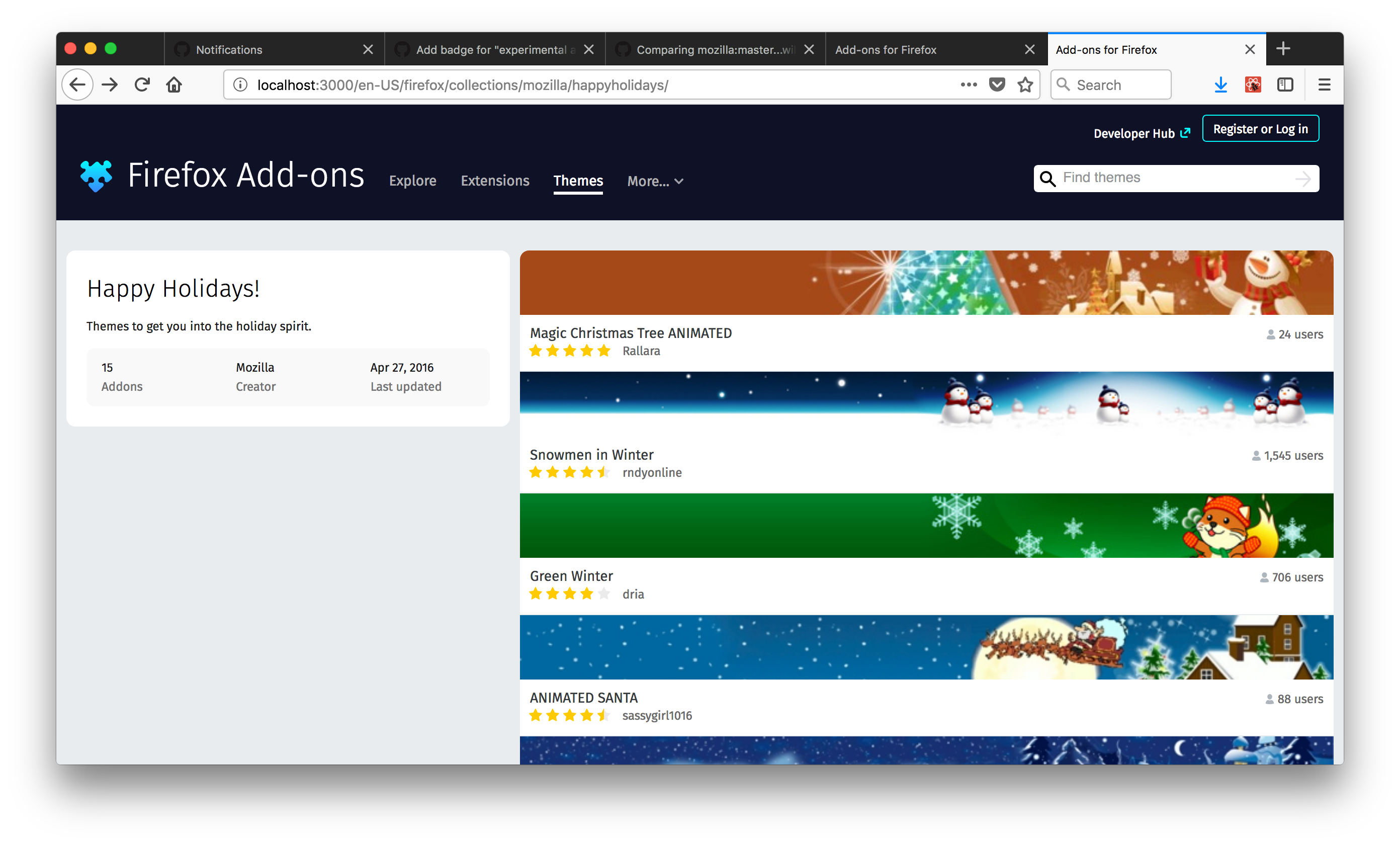
Task: Open the Firefox hamburger menu
Action: coord(1325,84)
